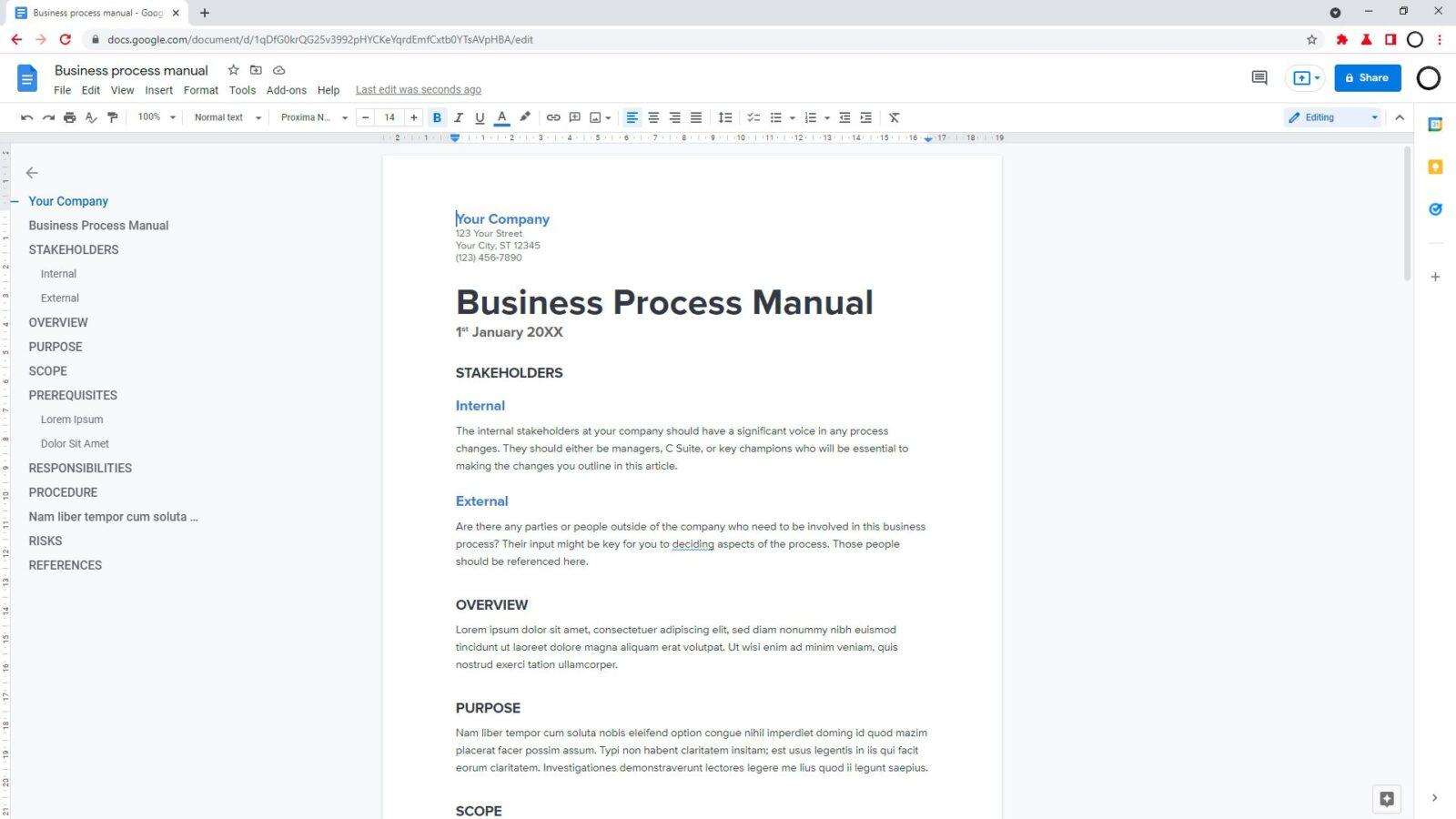This screenshot has height=819, width=1456.
Task: Open the font size dropdown
Action: coord(389,116)
